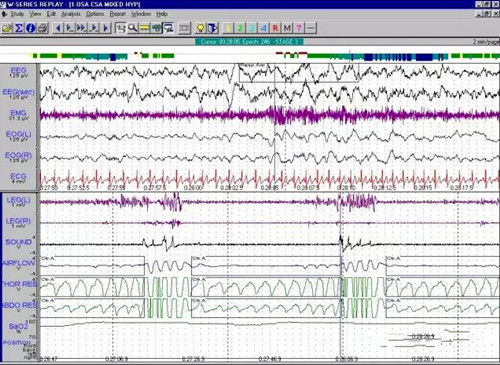Screen dimensions: 500x365
Task: Open the Study menu
Action: tap(17, 14)
